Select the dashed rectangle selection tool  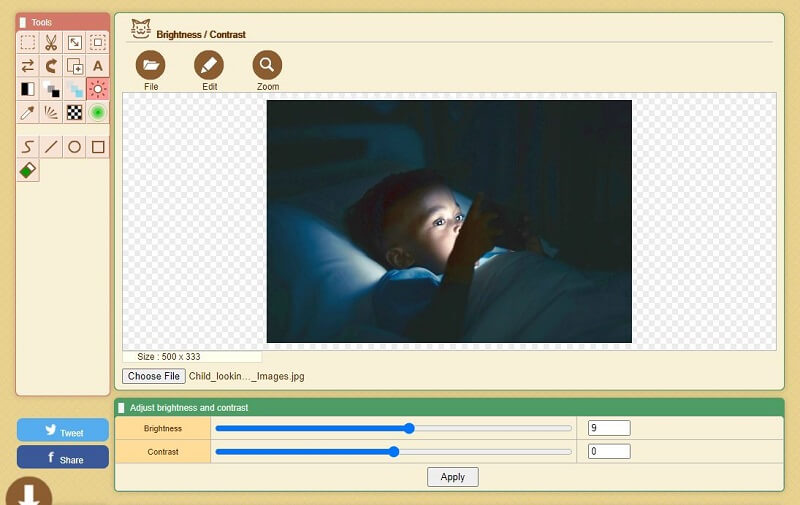click(28, 42)
